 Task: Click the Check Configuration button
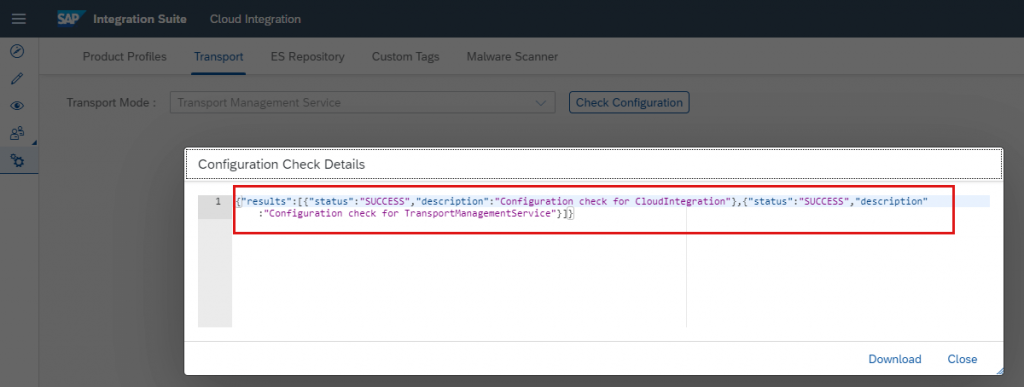[629, 102]
